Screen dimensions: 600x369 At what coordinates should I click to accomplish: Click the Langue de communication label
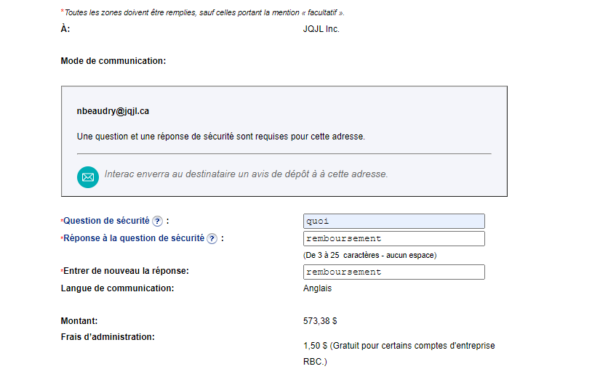[x=117, y=288]
